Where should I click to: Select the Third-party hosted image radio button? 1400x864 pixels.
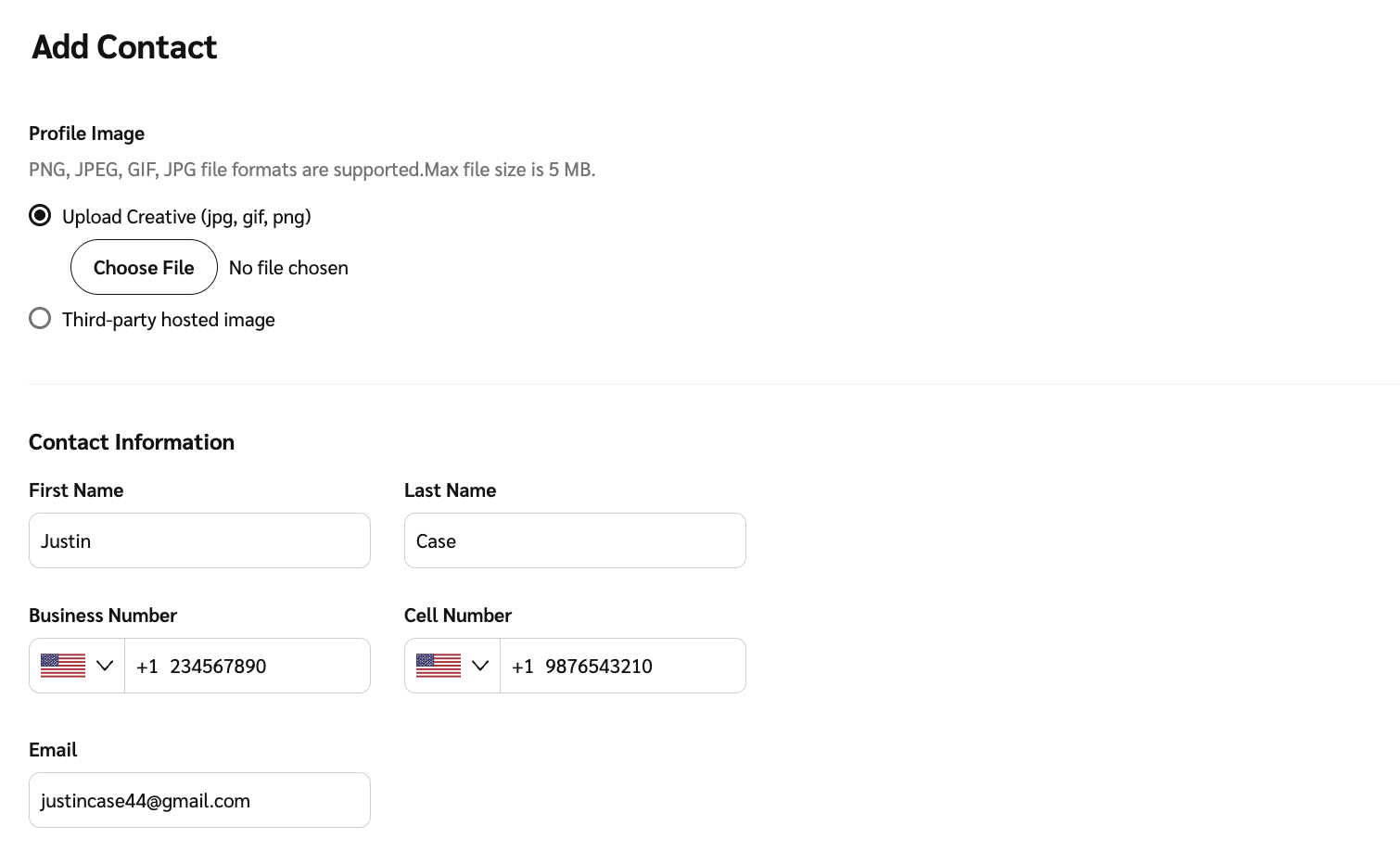tap(40, 319)
